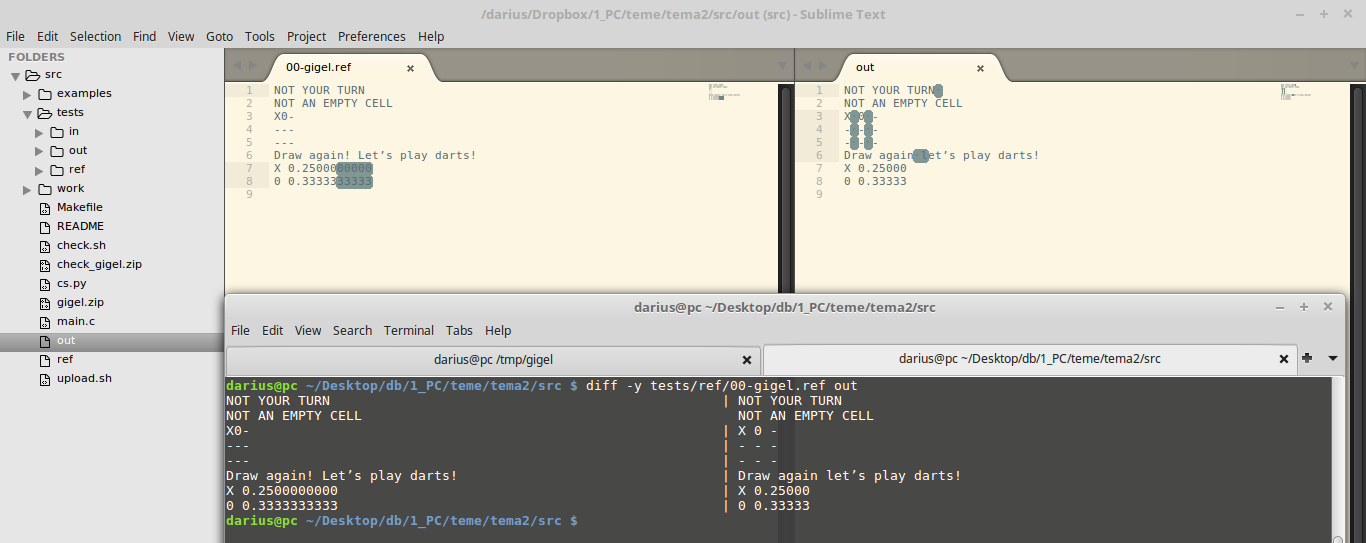Close the out editor tab
Viewport: 1366px width, 543px height.
[980, 68]
